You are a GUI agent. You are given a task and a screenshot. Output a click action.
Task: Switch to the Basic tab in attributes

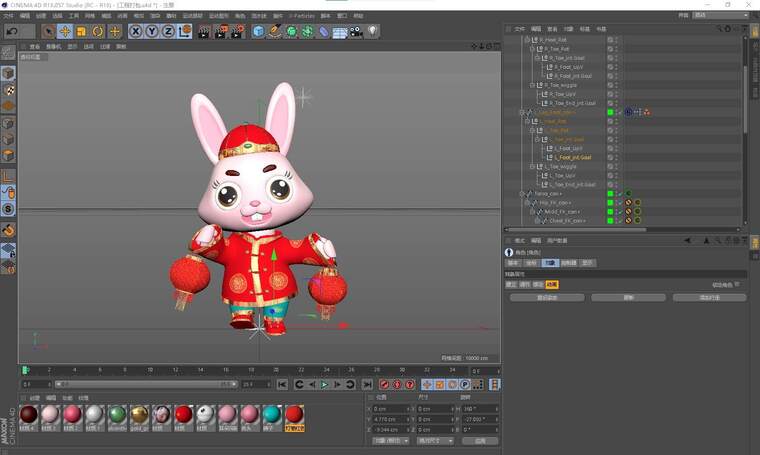click(513, 263)
